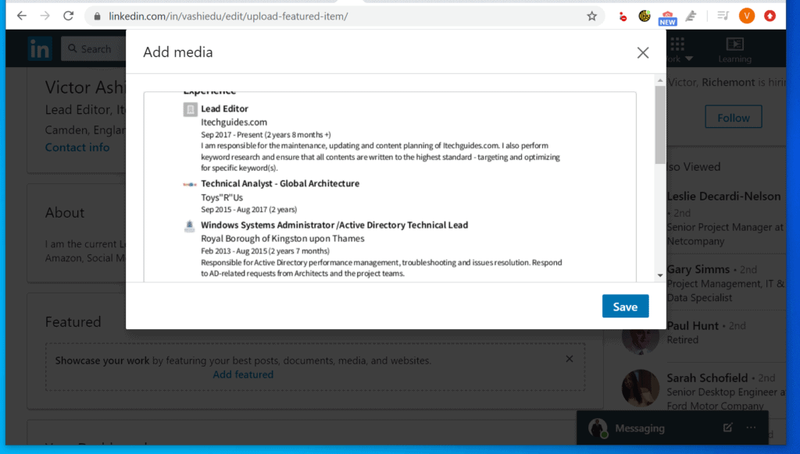Reload the LinkedIn page
Screen dimensions: 800x454
[68, 16]
